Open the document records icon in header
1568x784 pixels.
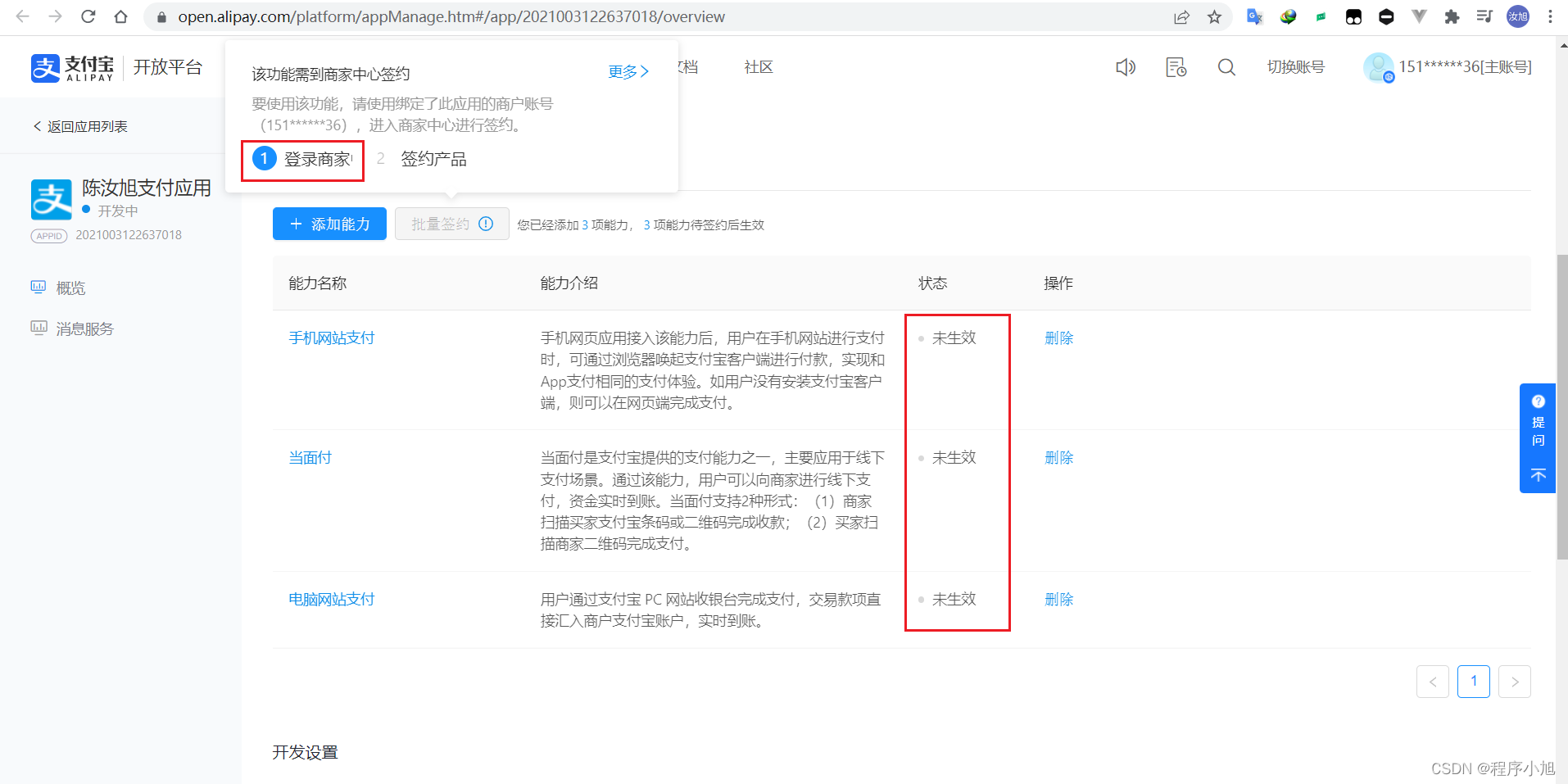1176,67
